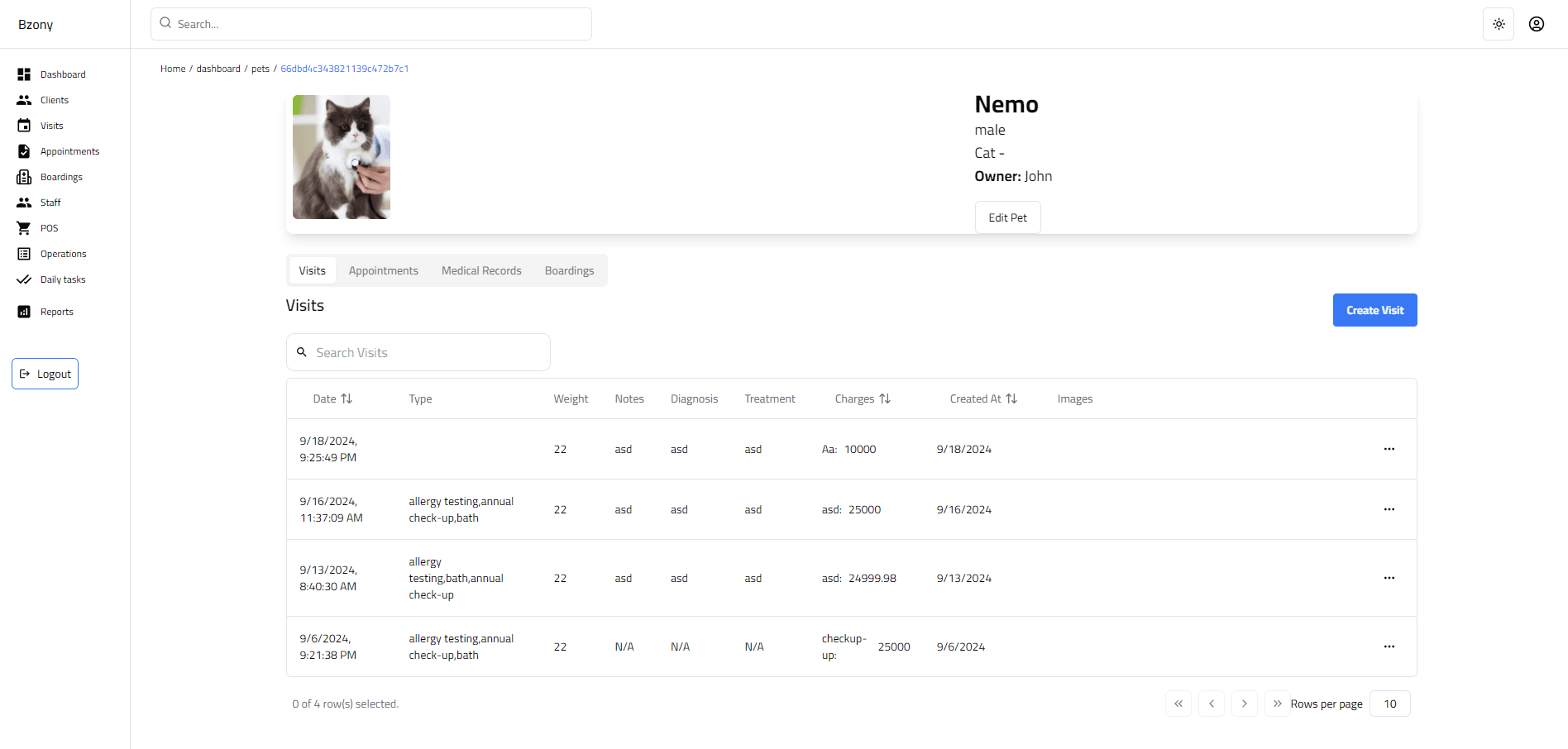Image resolution: width=1568 pixels, height=749 pixels.
Task: Open Reports using the chart icon
Action: point(24,311)
